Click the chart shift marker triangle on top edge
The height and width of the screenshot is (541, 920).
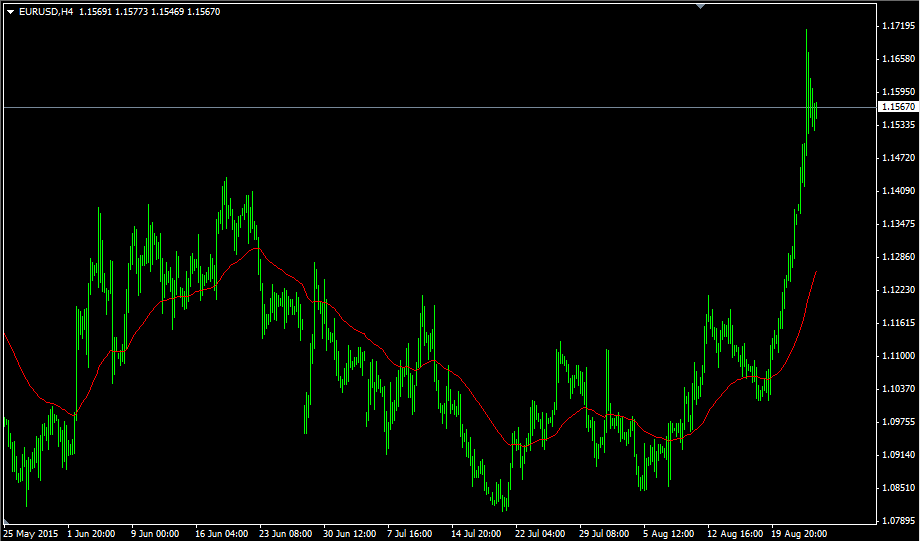700,6
